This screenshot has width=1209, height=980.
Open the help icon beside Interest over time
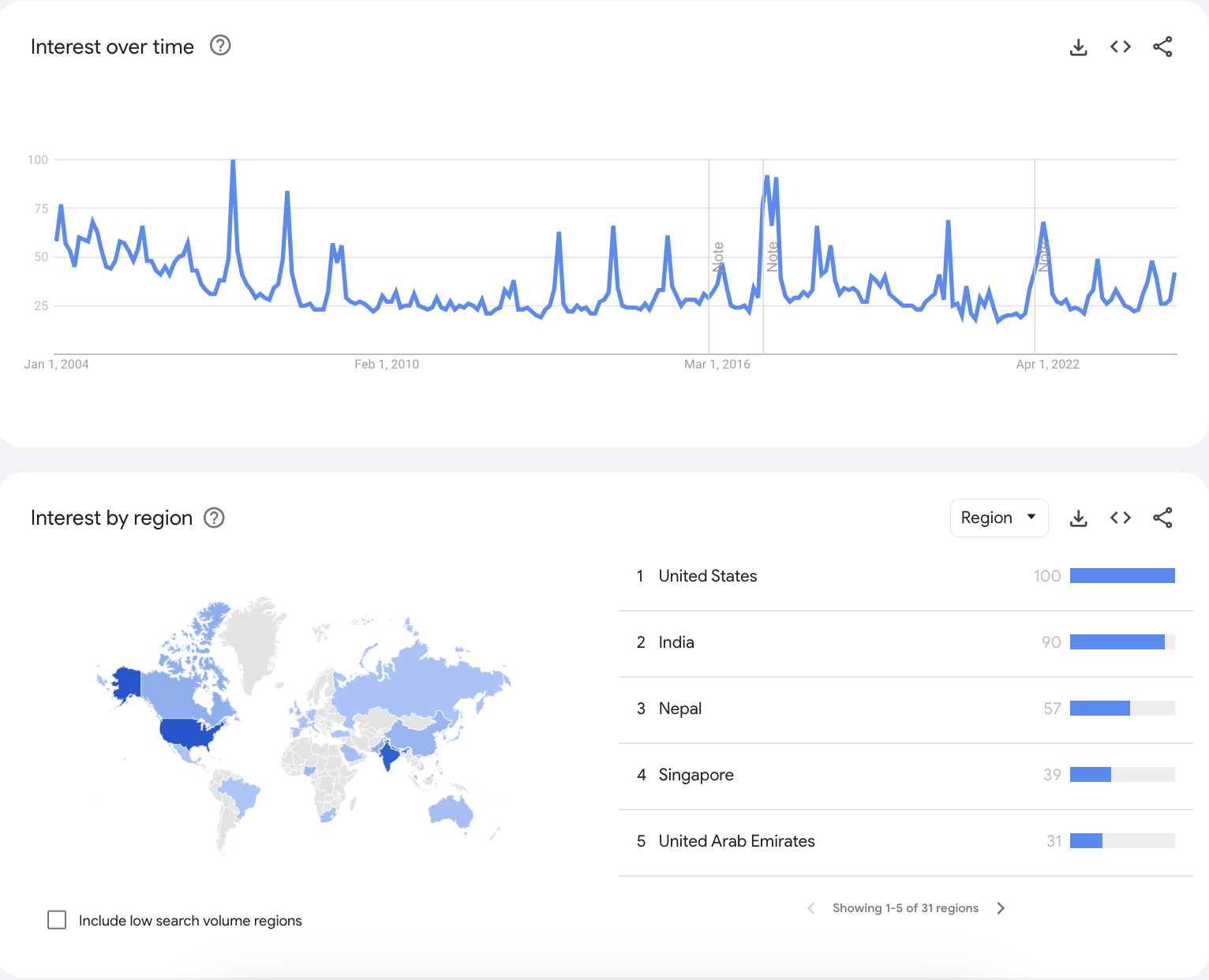220,46
